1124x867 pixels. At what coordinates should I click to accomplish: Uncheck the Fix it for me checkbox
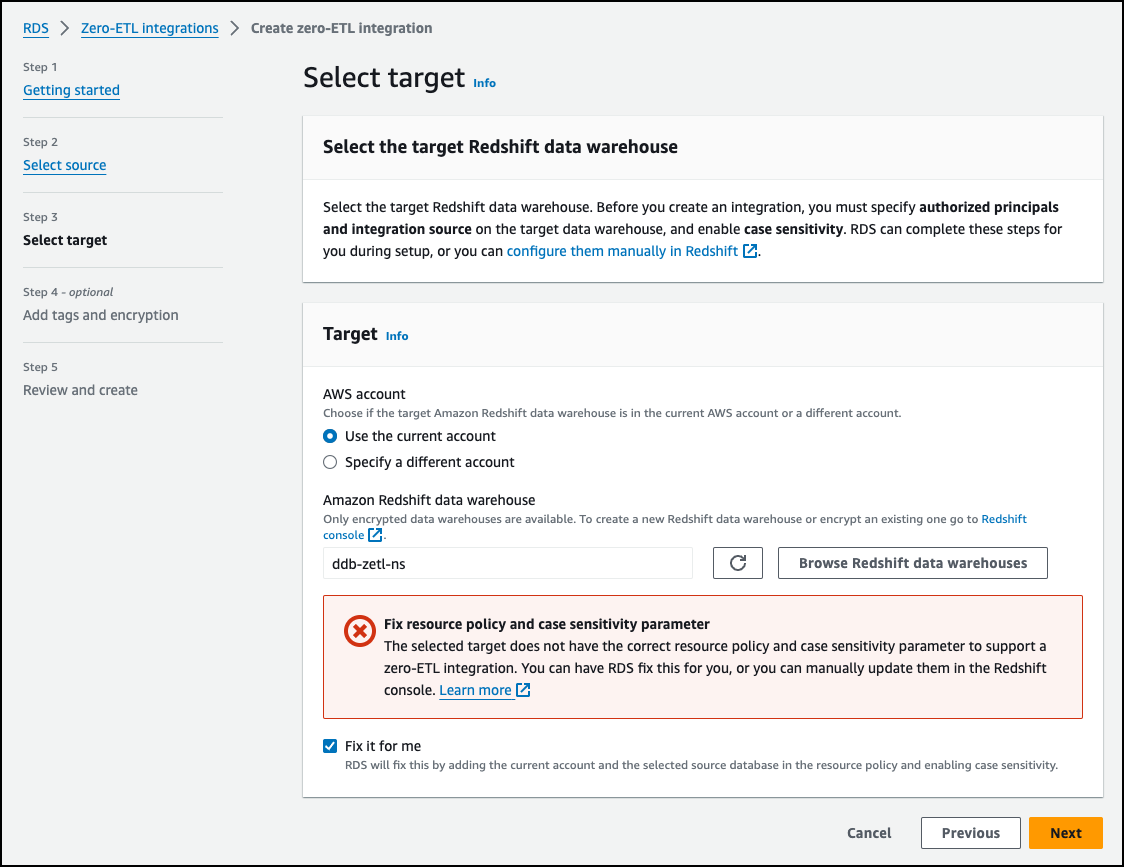[x=330, y=746]
